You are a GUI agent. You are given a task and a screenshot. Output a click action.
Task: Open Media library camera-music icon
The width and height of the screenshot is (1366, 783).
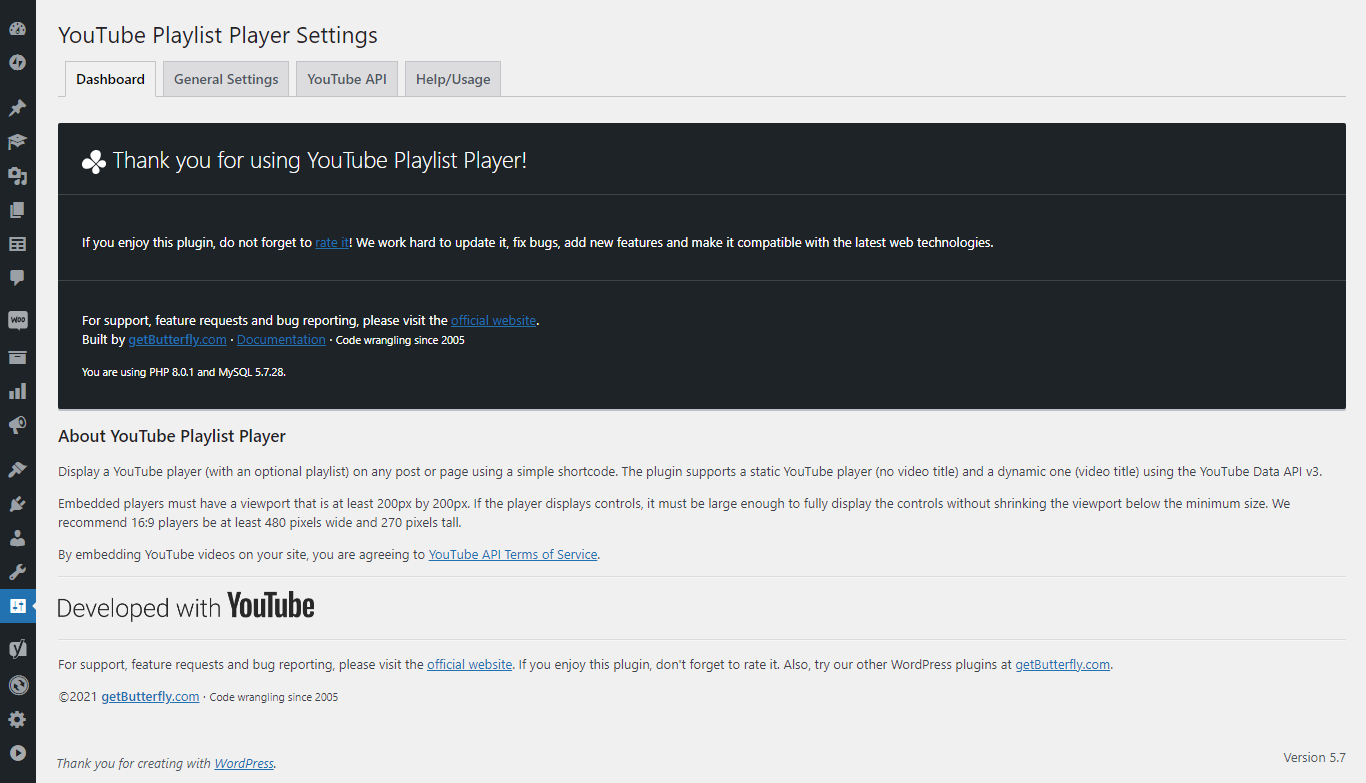[17, 176]
